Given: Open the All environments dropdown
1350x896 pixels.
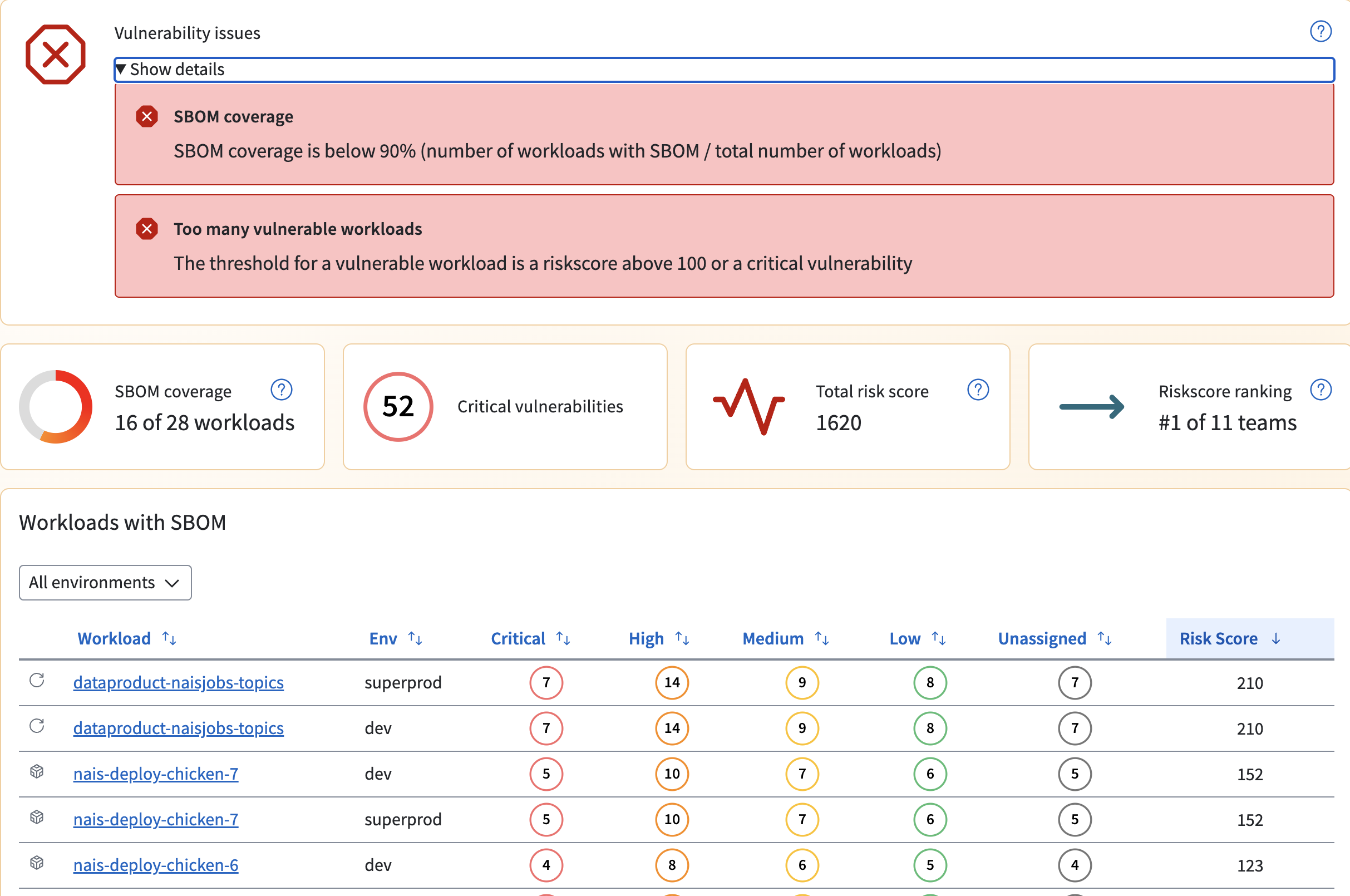Looking at the screenshot, I should (105, 583).
